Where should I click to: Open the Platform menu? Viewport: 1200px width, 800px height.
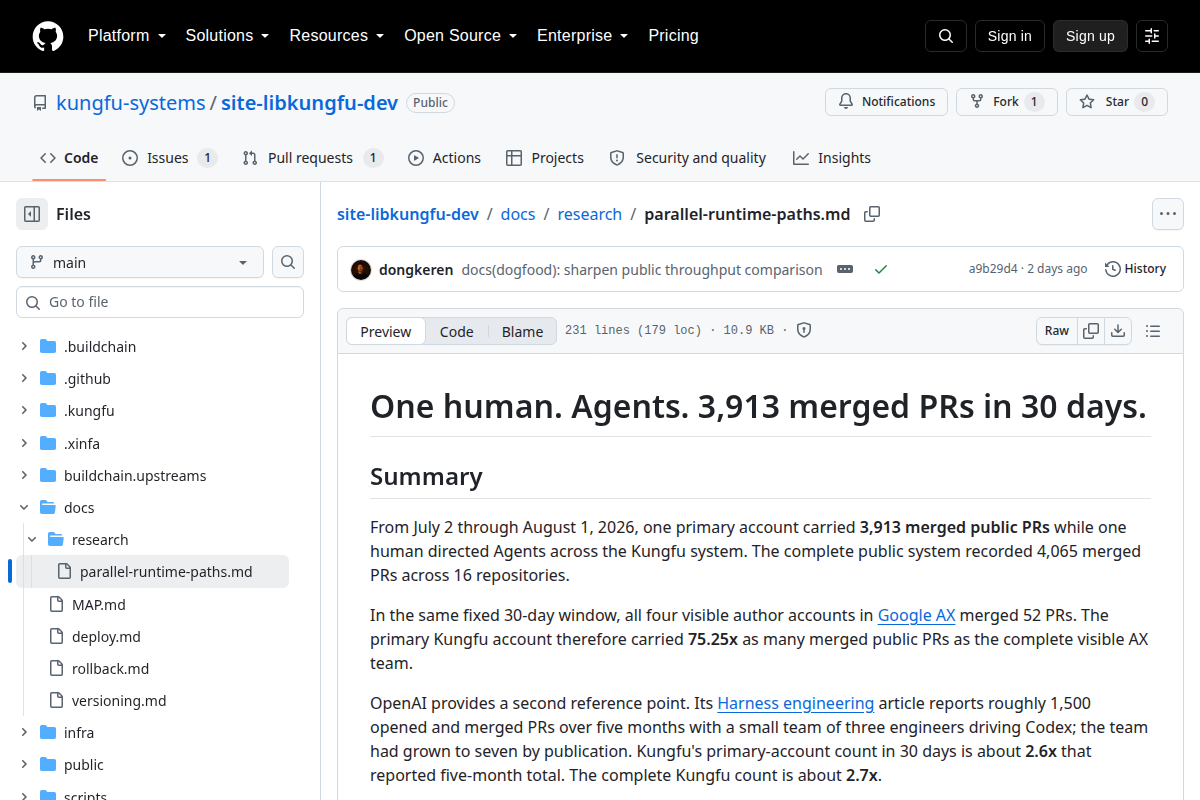[x=126, y=36]
